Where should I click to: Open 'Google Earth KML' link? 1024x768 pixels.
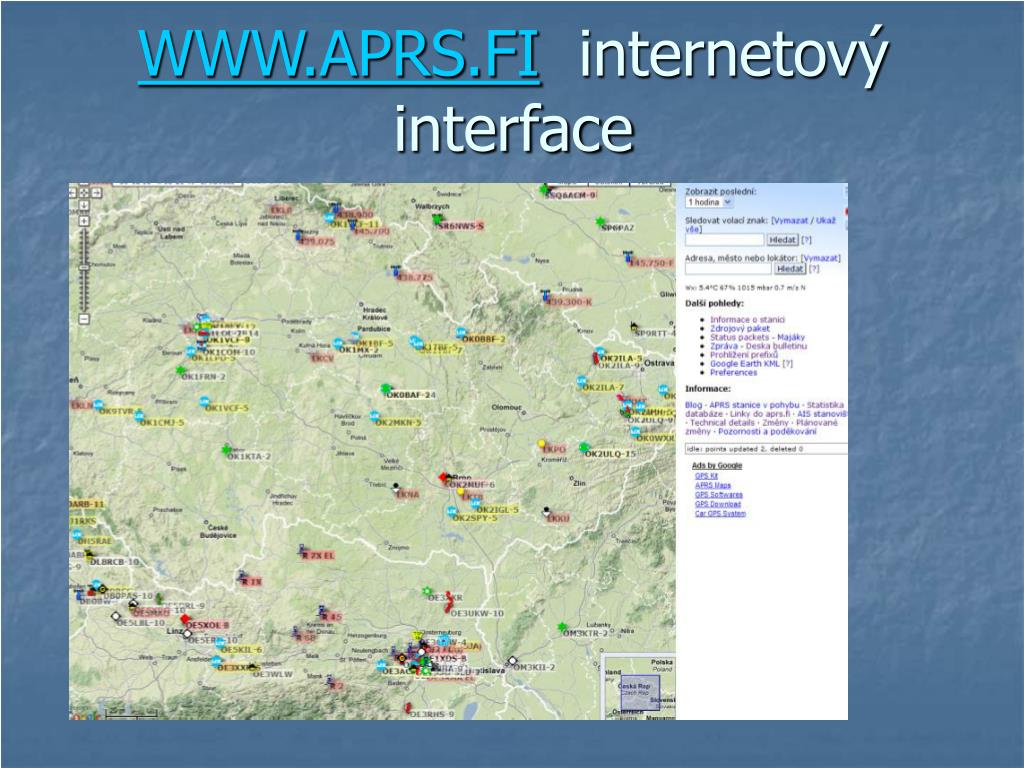coord(744,364)
